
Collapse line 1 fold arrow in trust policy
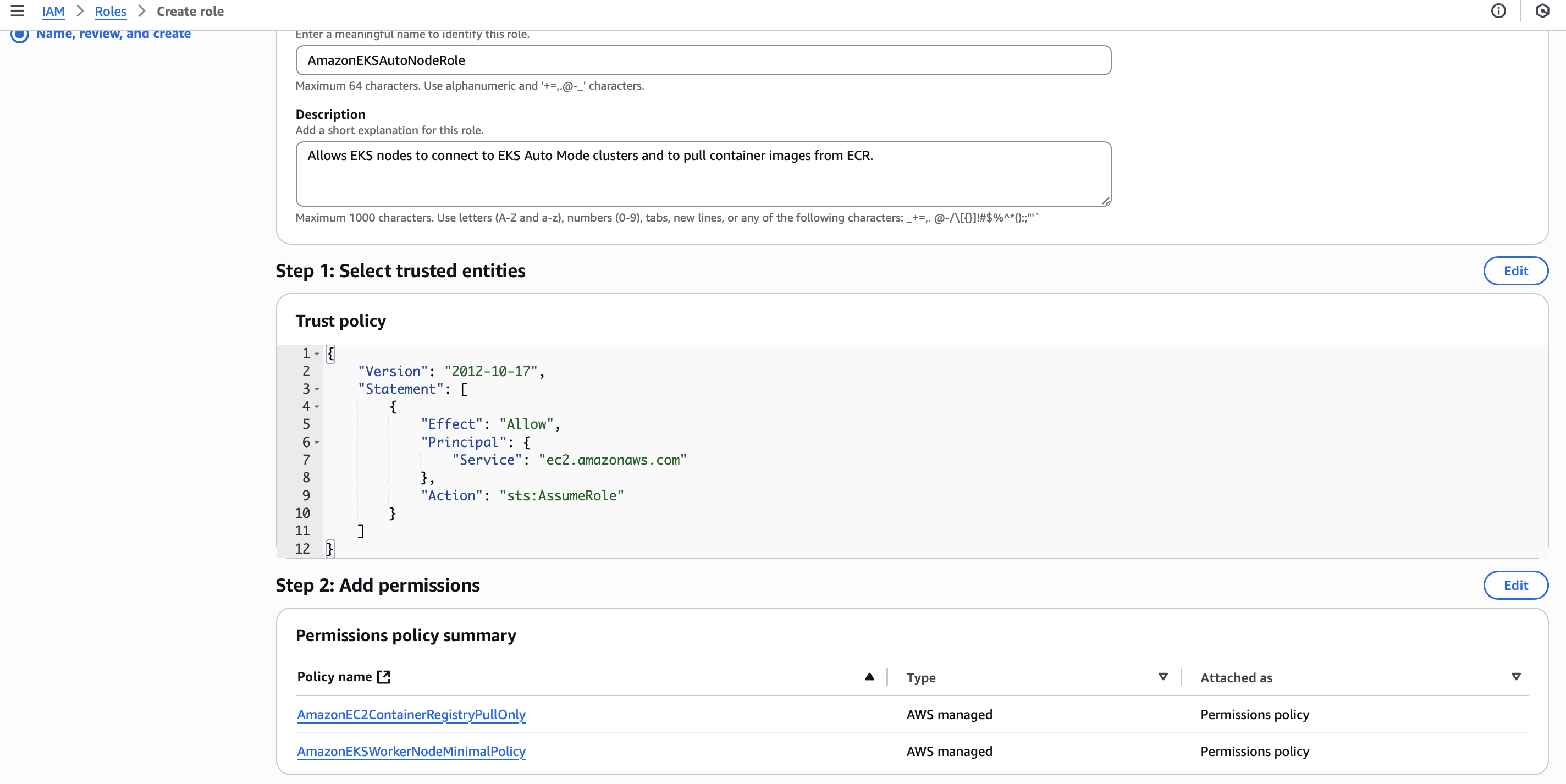pyautogui.click(x=317, y=354)
